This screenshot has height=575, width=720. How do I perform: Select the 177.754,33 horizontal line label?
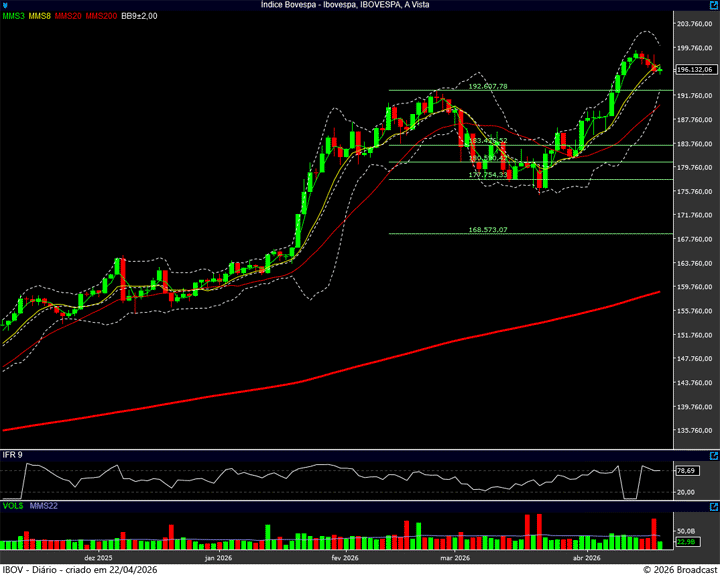(x=488, y=175)
